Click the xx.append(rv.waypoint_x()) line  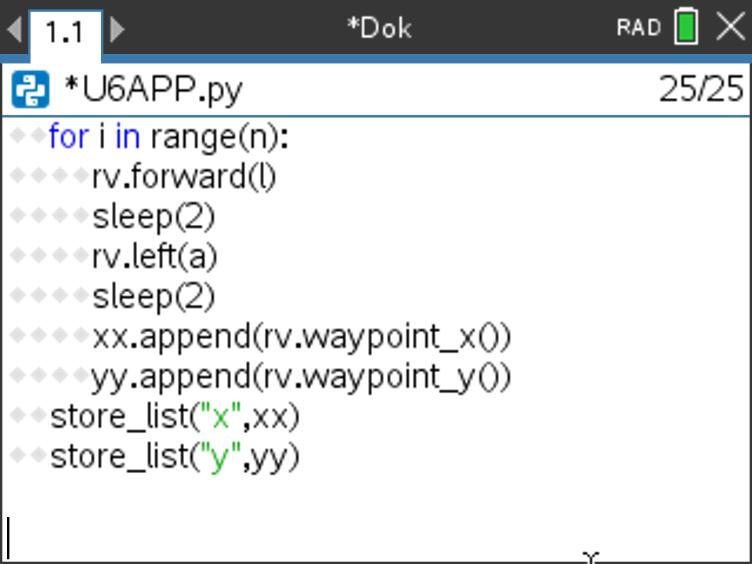[x=300, y=337]
